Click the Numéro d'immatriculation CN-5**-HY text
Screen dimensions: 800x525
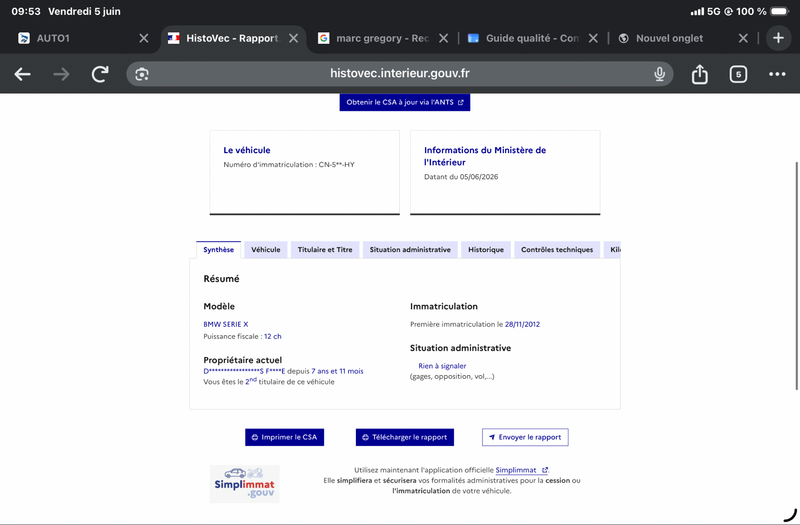[x=289, y=164]
